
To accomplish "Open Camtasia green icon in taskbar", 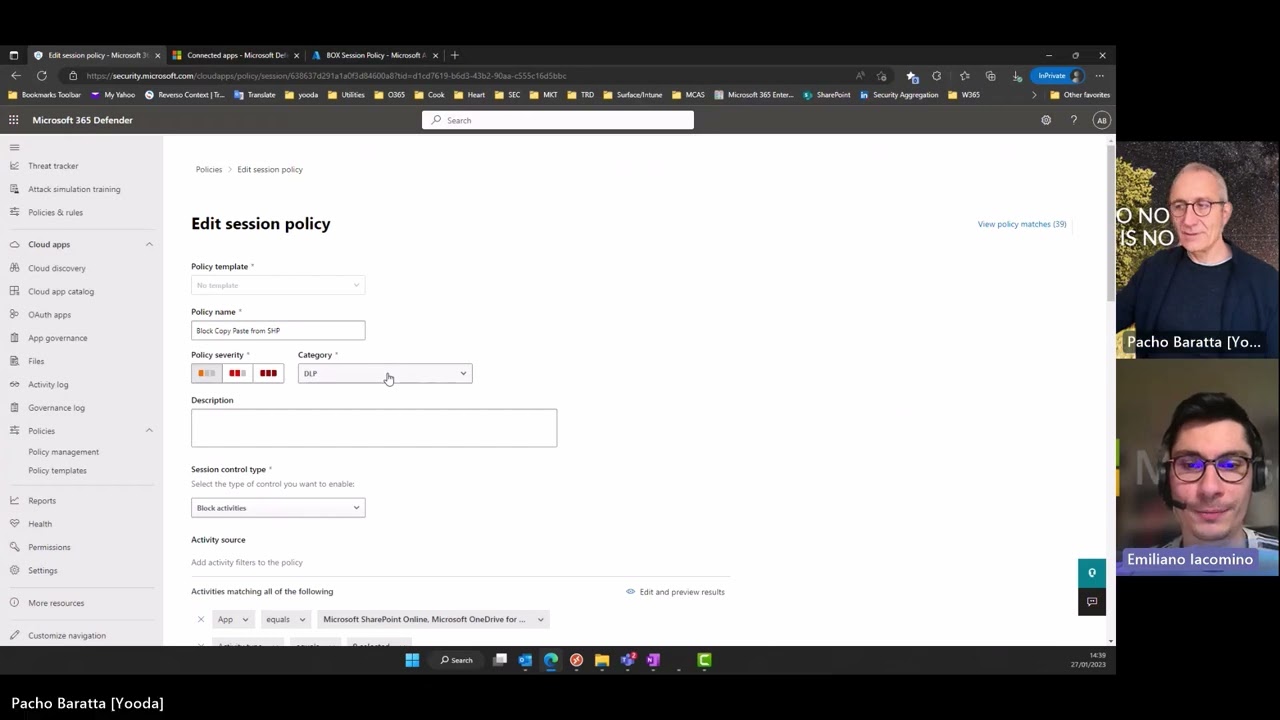I will 704,660.
